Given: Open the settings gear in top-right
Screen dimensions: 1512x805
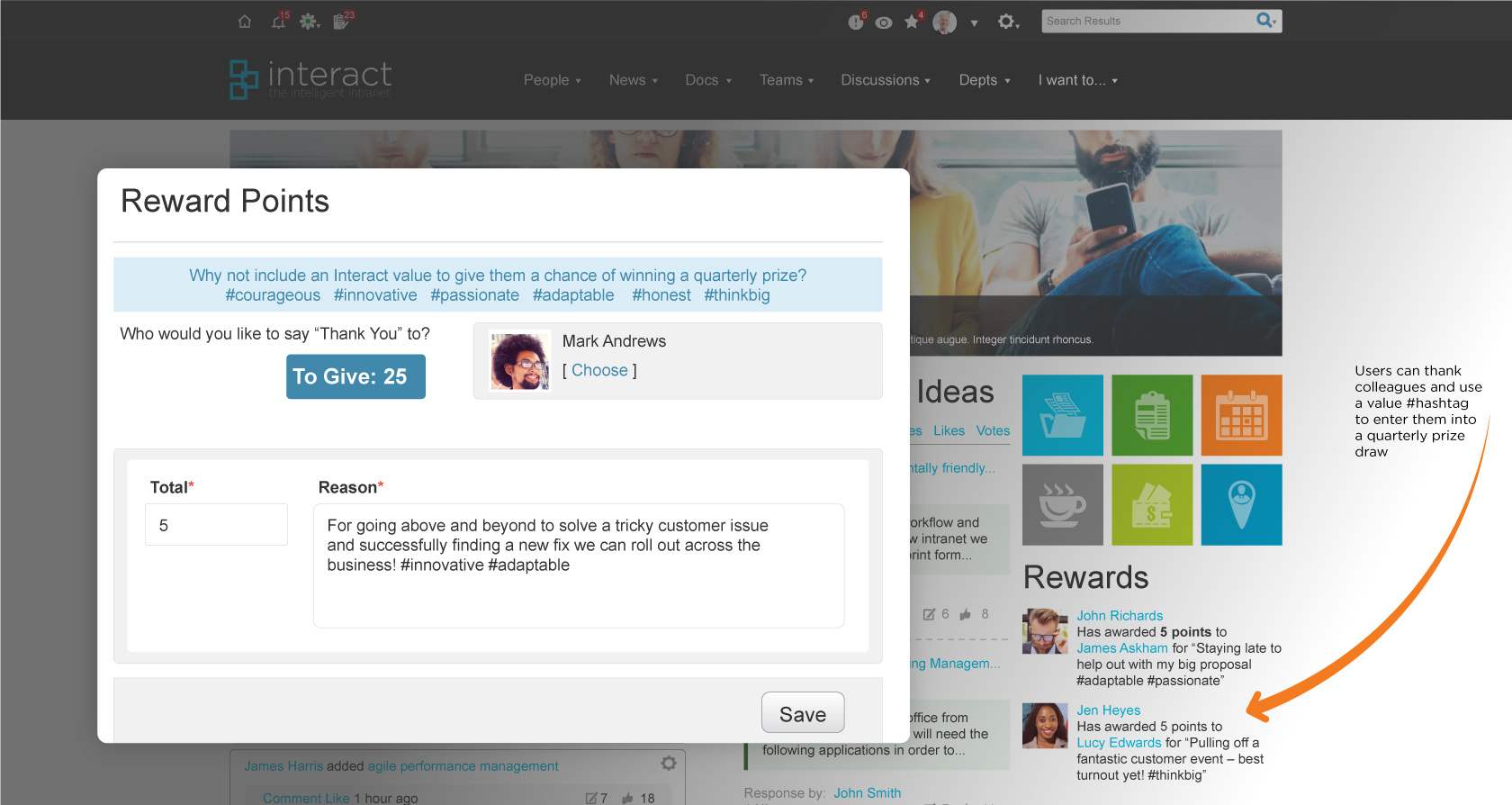Looking at the screenshot, I should pyautogui.click(x=1007, y=22).
